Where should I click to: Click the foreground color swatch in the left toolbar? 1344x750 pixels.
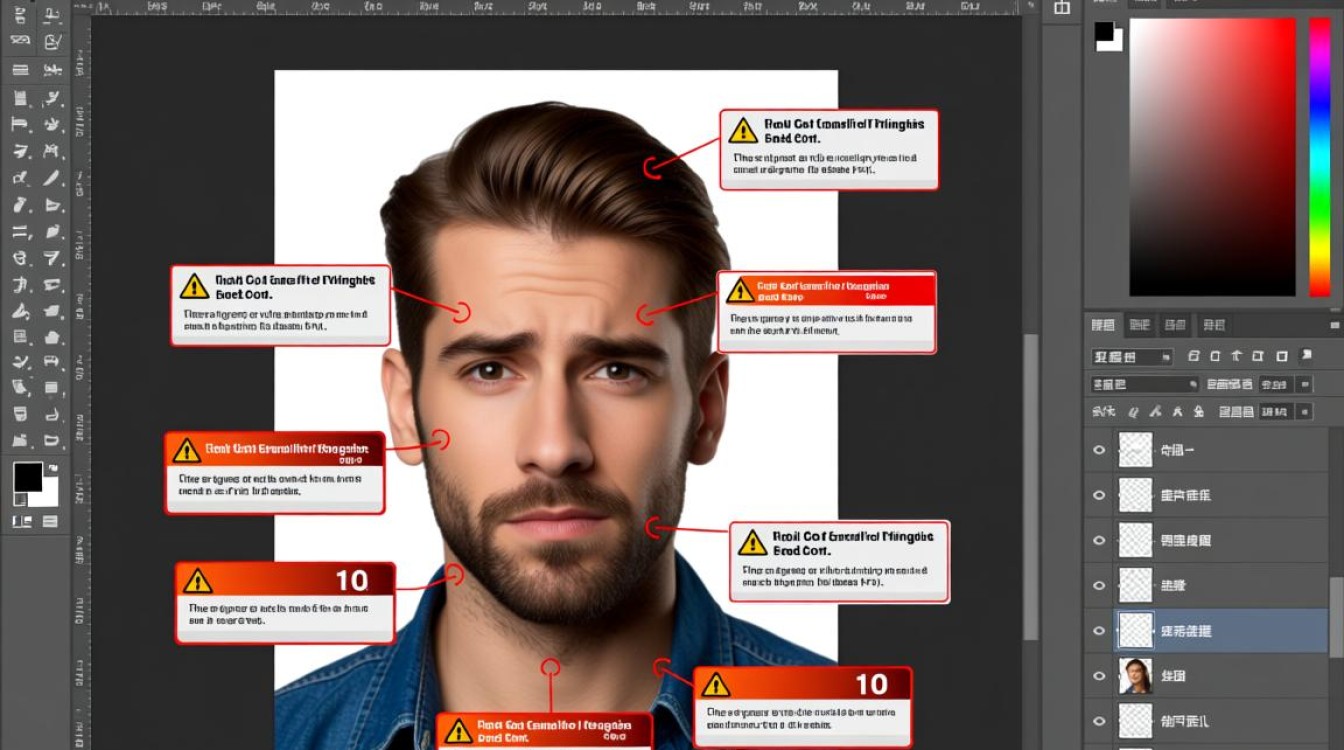click(x=27, y=477)
